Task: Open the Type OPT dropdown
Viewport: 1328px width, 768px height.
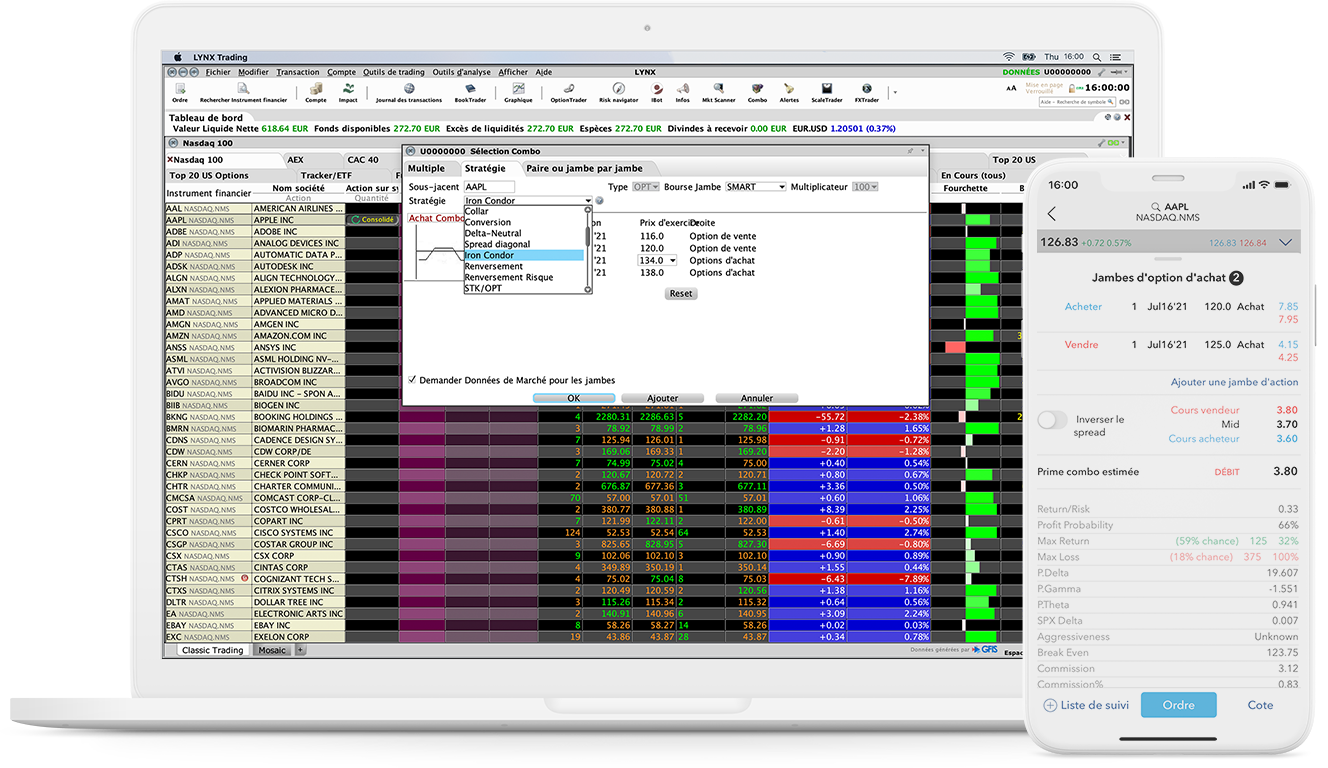Action: coord(646,187)
